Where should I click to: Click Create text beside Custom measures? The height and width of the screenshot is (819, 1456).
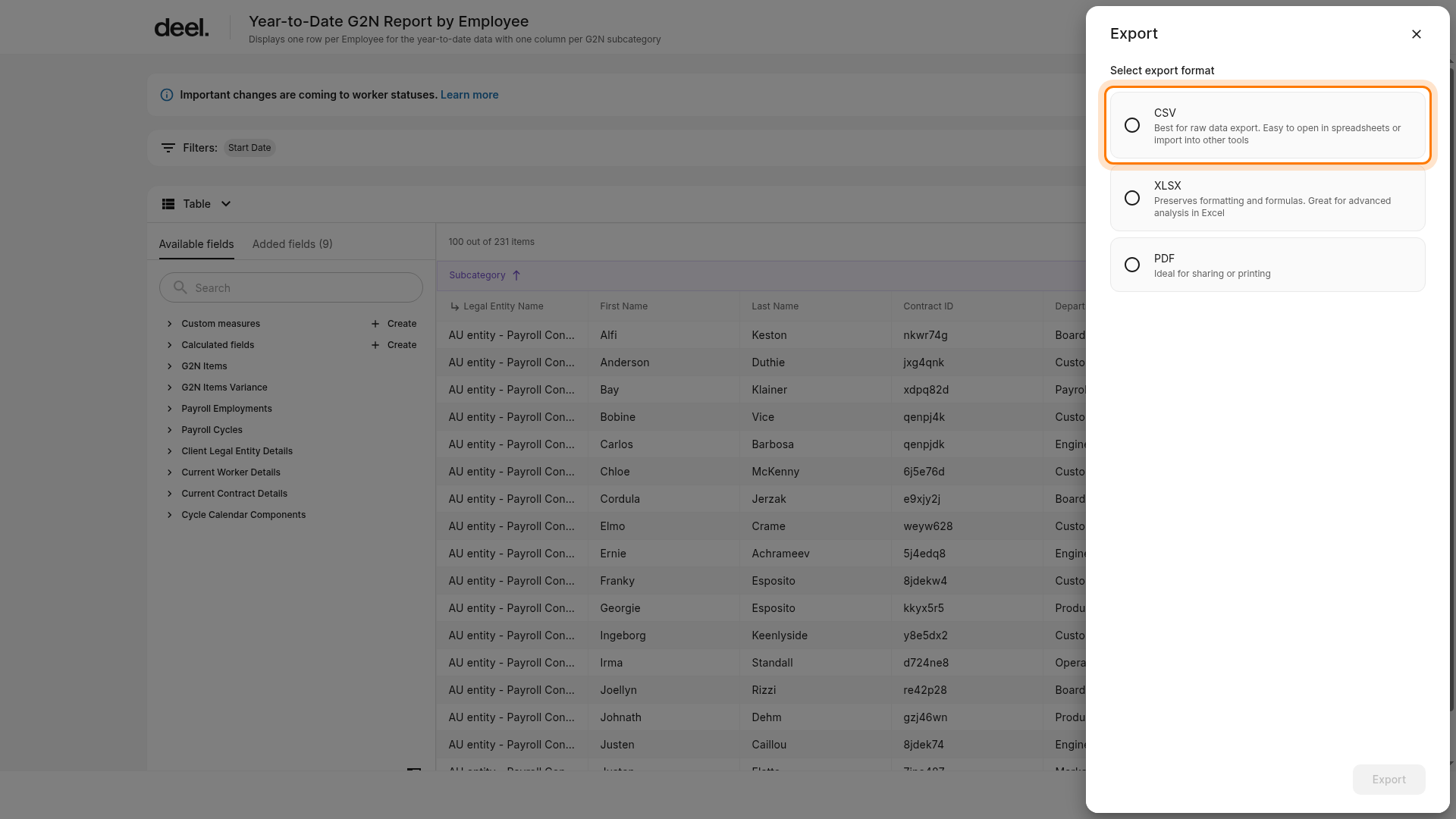click(402, 324)
